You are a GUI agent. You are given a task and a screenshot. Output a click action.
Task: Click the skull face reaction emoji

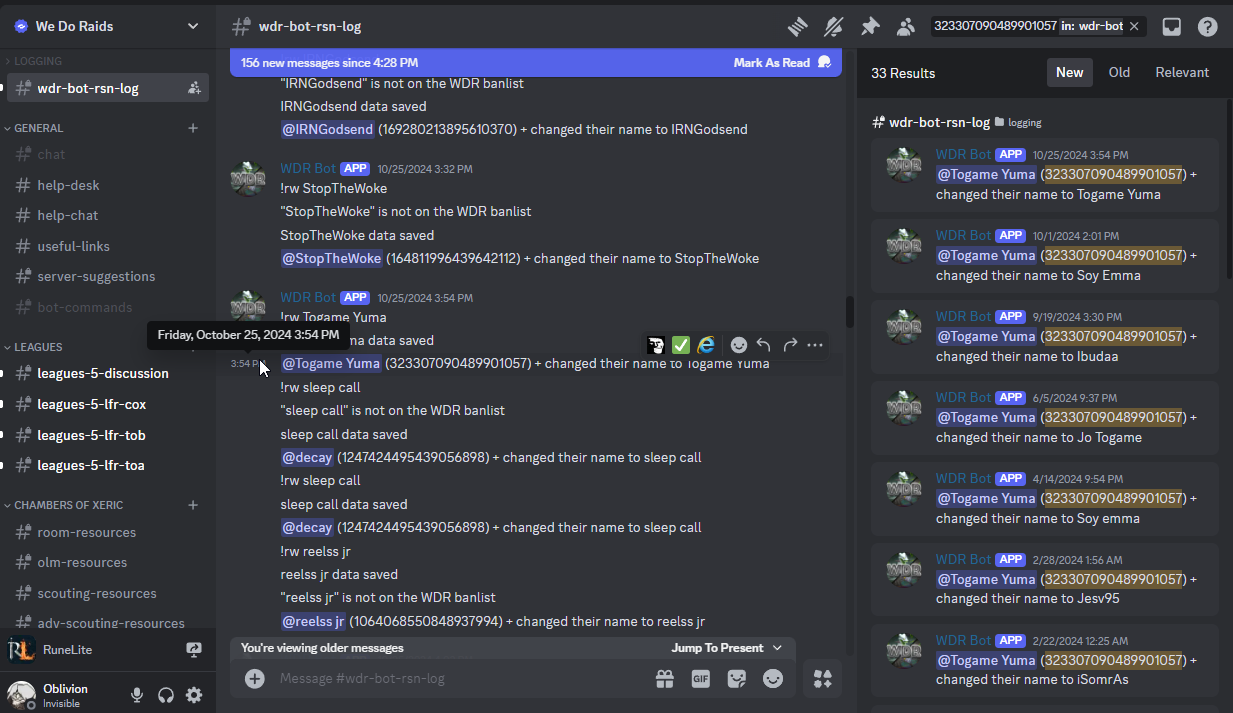point(656,345)
